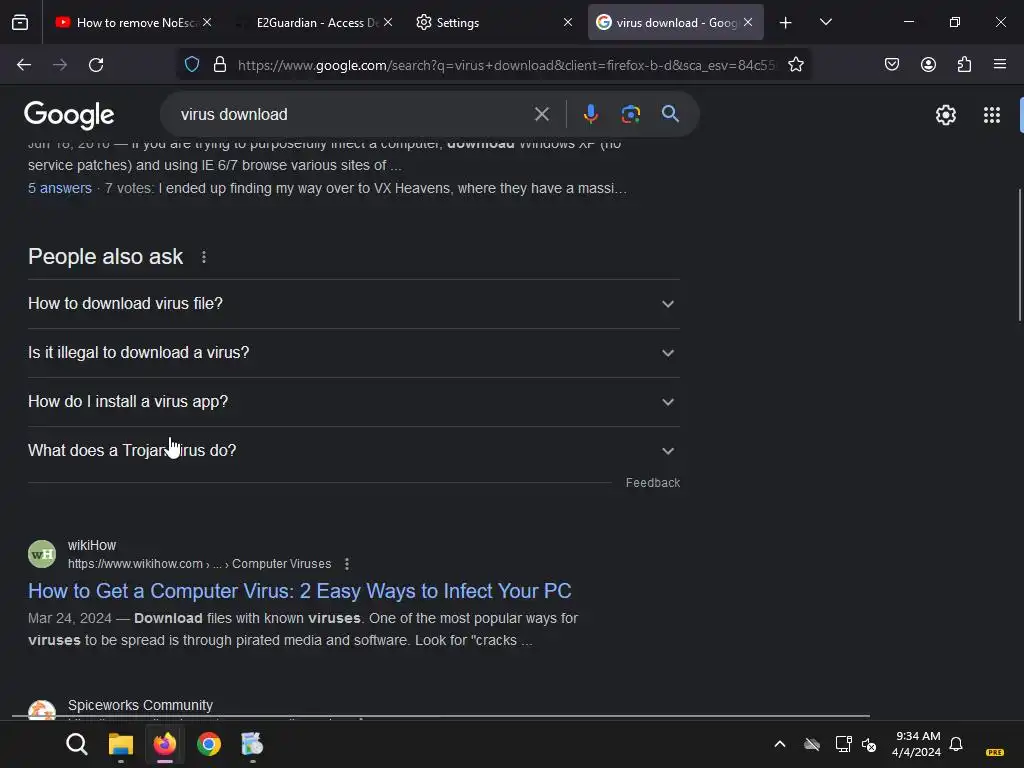The height and width of the screenshot is (768, 1024).
Task: Open File Explorer from the taskbar
Action: point(121,744)
